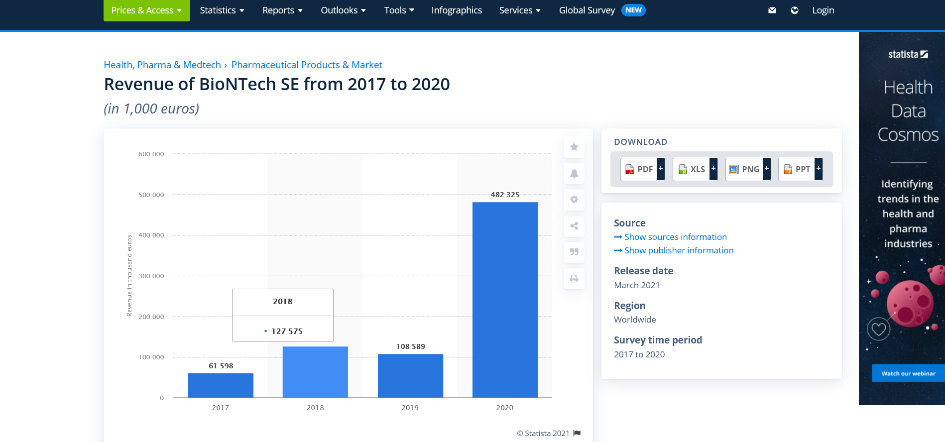Viewport: 945px width, 442px height.
Task: Click the XLS spreadsheet icon
Action: 683,169
